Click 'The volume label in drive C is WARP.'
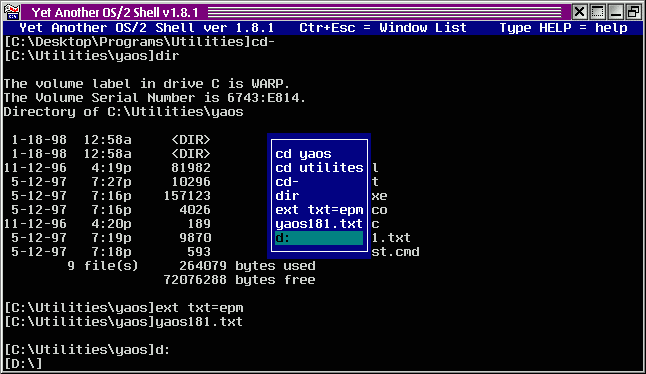 pyautogui.click(x=147, y=84)
